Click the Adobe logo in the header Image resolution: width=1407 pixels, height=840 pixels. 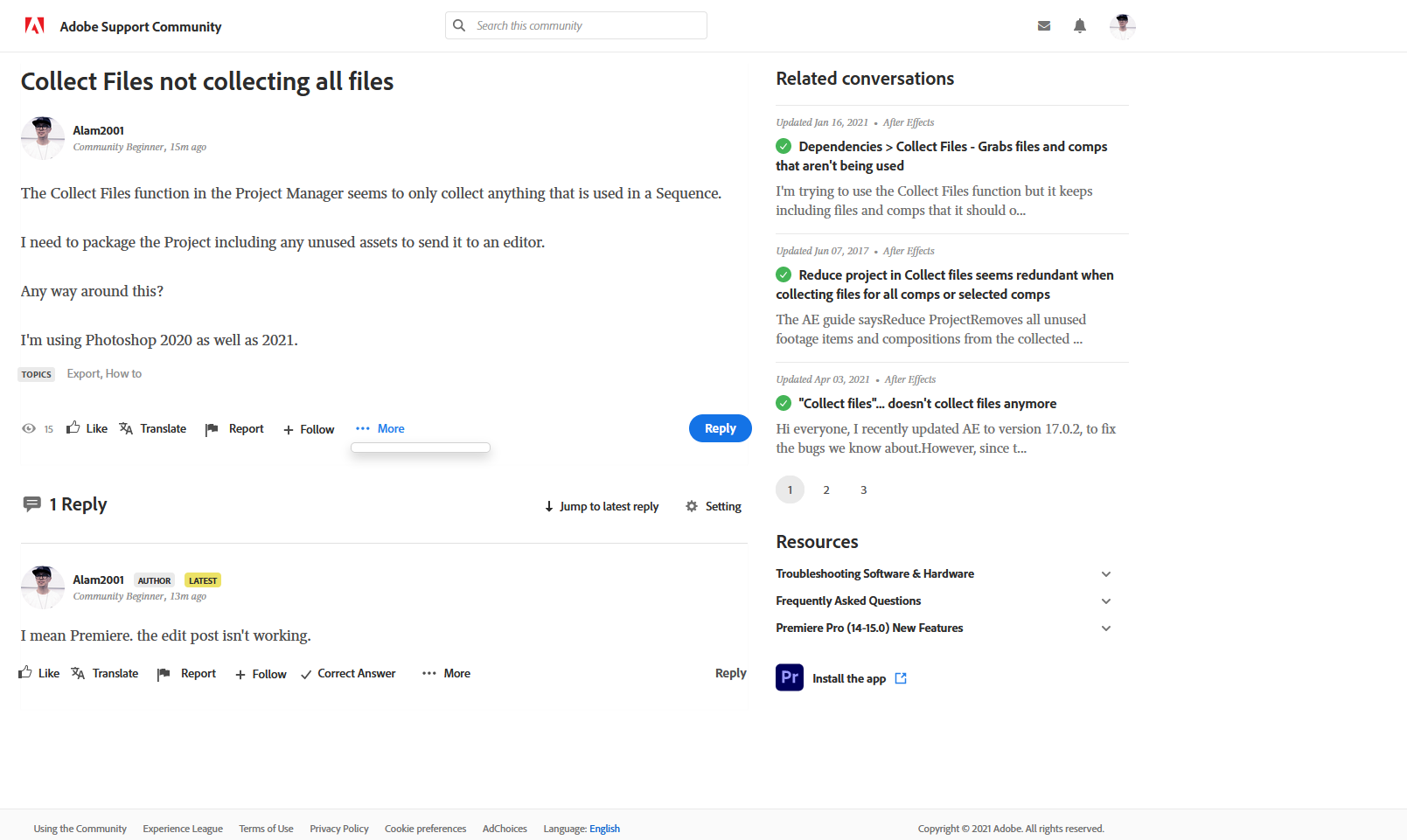(34, 24)
